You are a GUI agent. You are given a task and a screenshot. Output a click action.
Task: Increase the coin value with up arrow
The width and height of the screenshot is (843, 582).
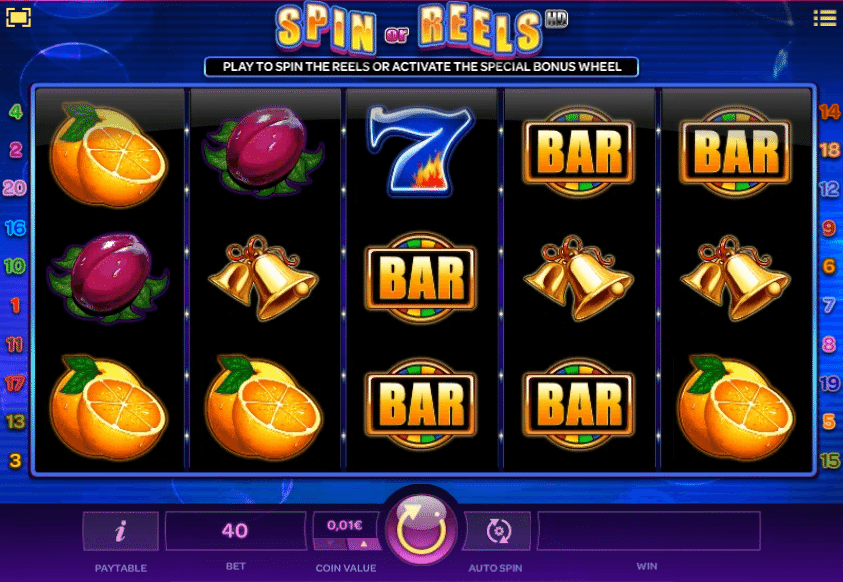point(364,544)
